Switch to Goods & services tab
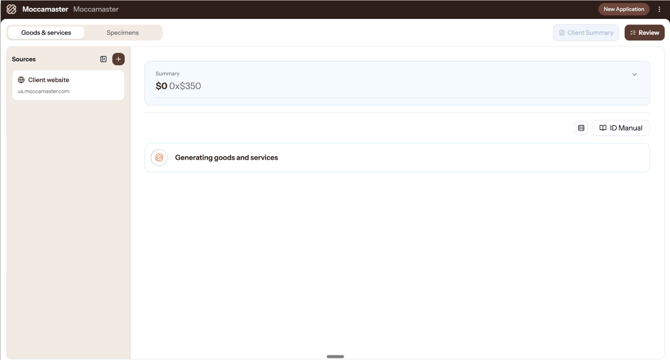Image resolution: width=670 pixels, height=360 pixels. tap(46, 32)
